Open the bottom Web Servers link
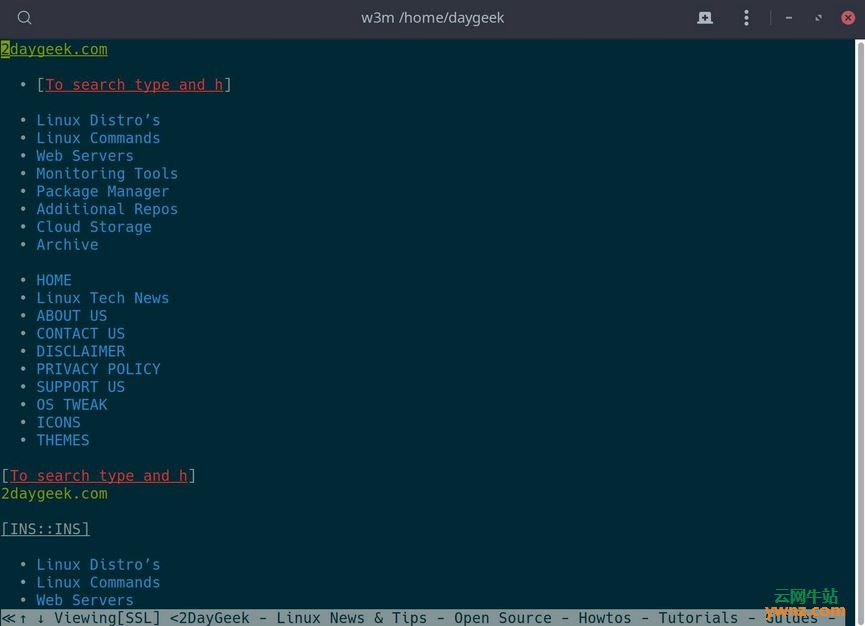The height and width of the screenshot is (626, 865). point(85,600)
